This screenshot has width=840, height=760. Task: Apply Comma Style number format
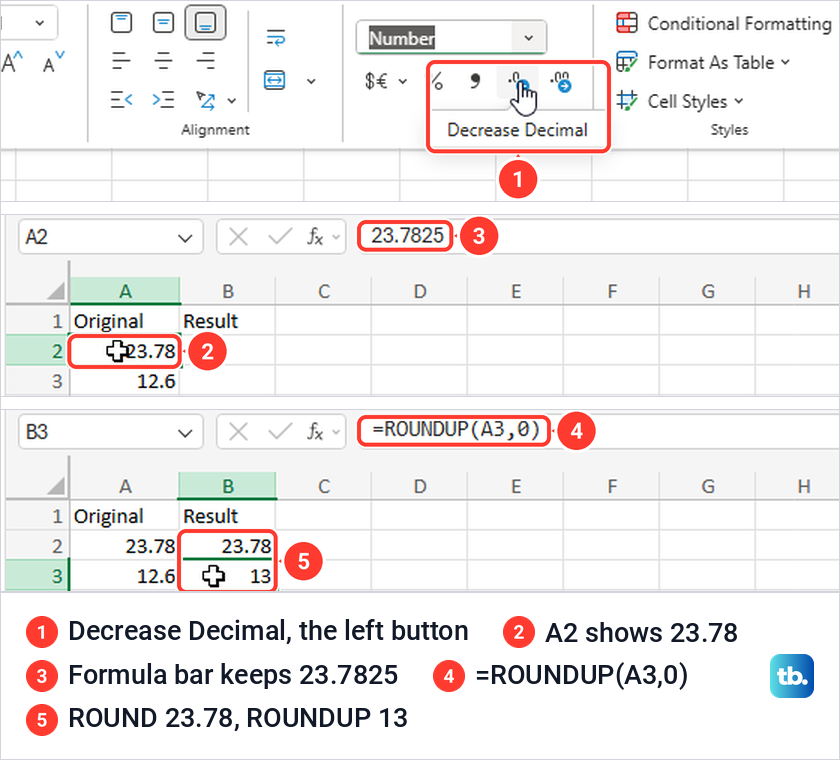click(x=475, y=81)
